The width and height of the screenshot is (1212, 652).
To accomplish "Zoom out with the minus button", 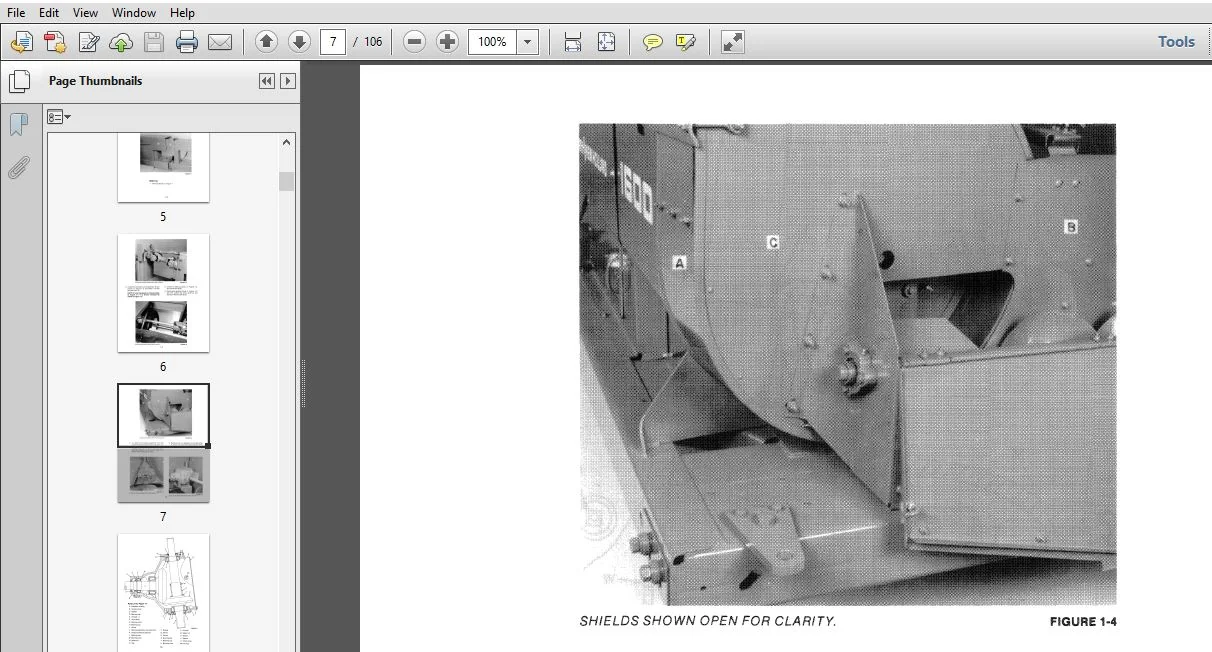I will pyautogui.click(x=415, y=42).
